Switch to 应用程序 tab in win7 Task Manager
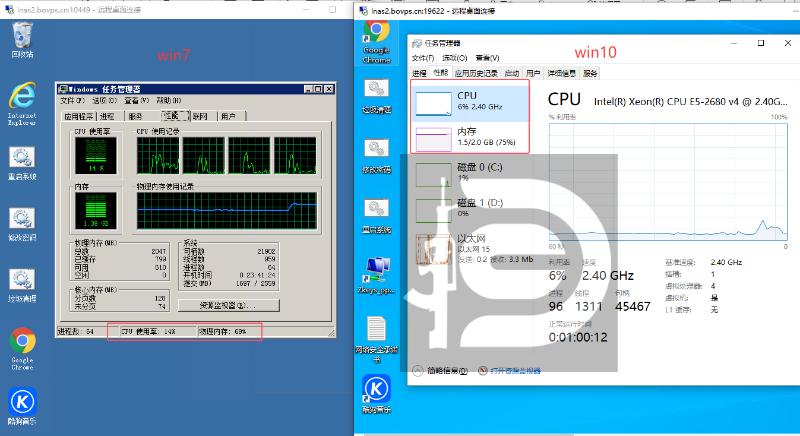The image size is (800, 436). (79, 116)
